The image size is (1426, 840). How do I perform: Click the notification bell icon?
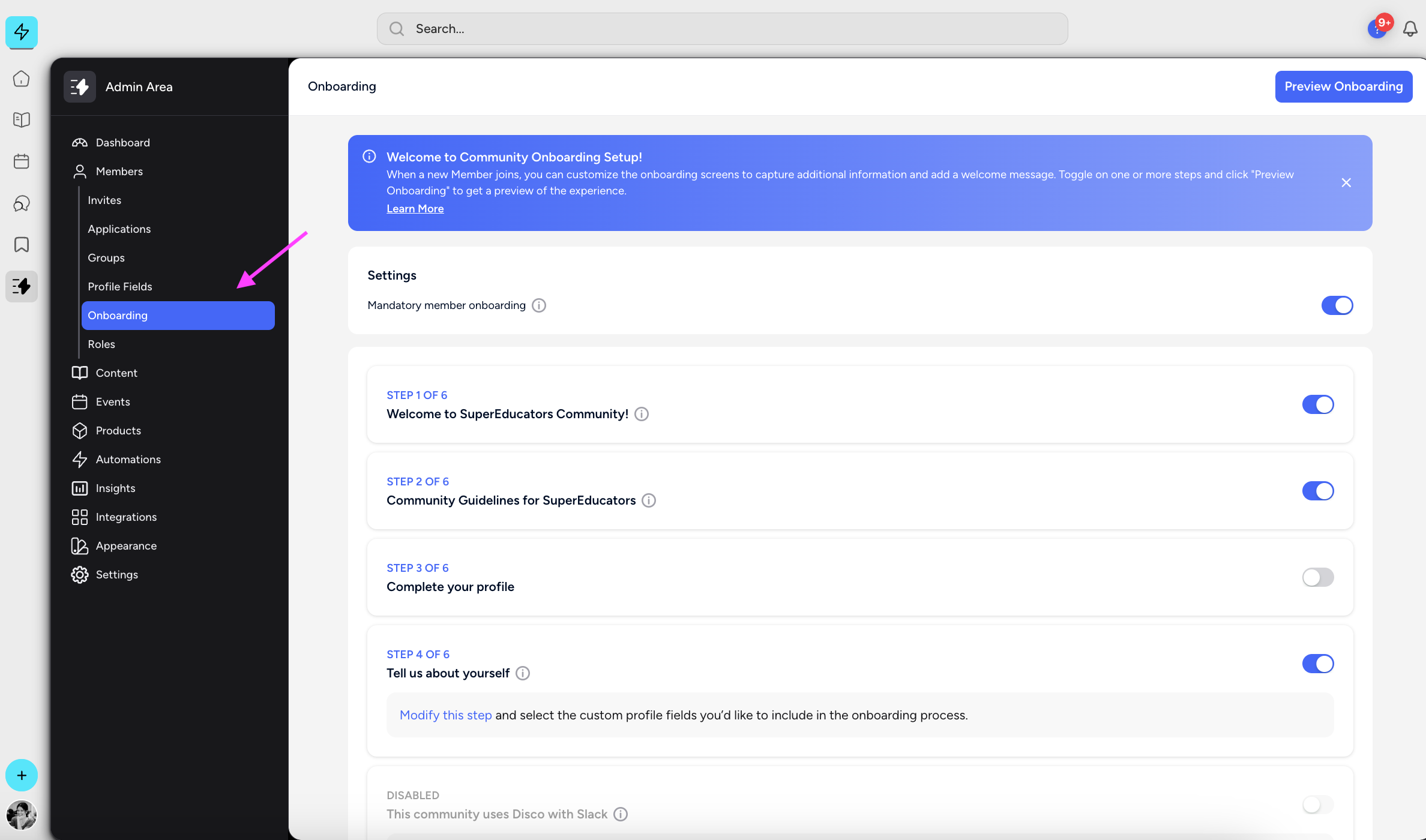tap(1409, 28)
